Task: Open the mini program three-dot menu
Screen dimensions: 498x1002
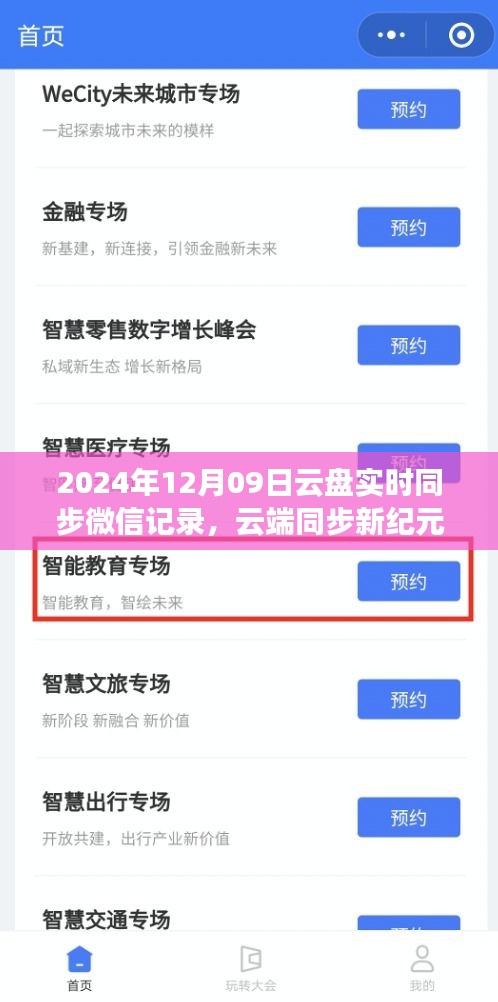Action: click(391, 35)
